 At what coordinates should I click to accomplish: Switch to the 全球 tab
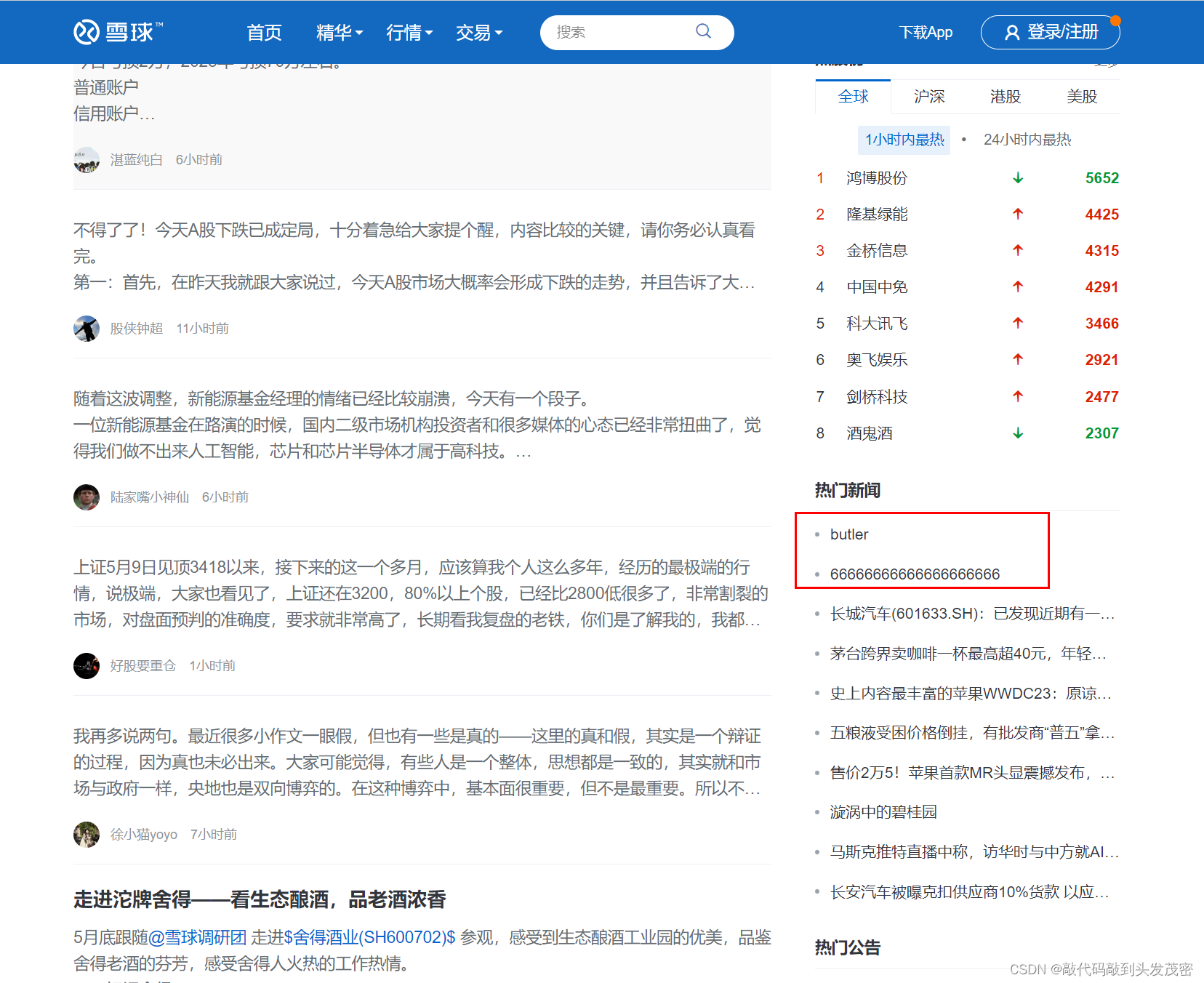pos(853,97)
